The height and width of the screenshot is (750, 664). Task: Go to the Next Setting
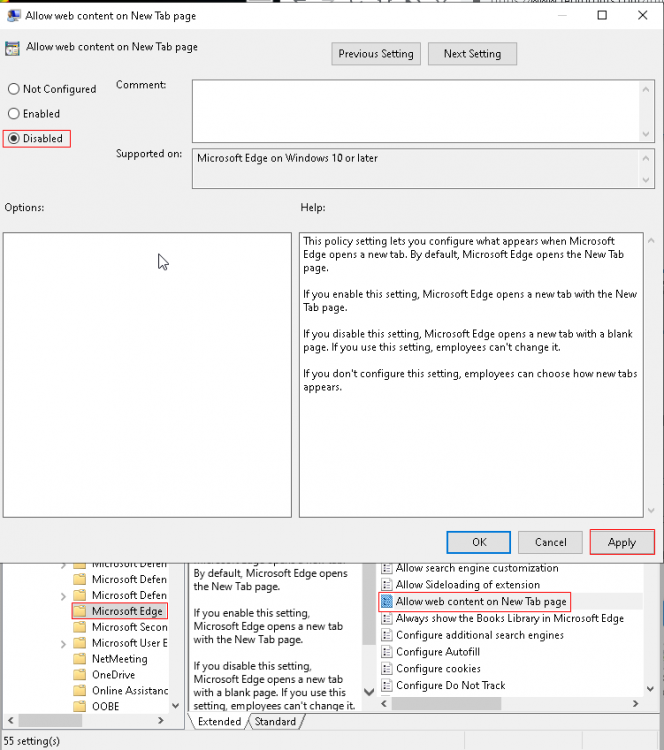pyautogui.click(x=472, y=54)
